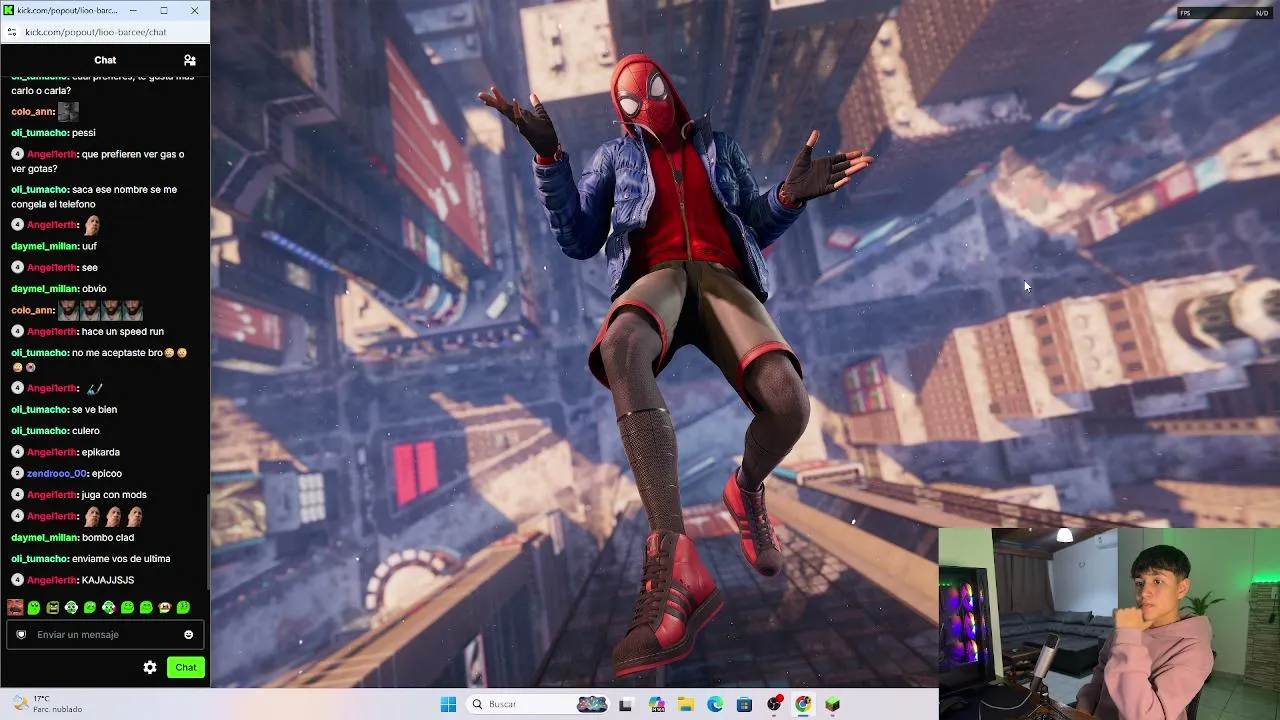Open the emoji picker in message box
Image resolution: width=1280 pixels, height=720 pixels.
(188, 635)
